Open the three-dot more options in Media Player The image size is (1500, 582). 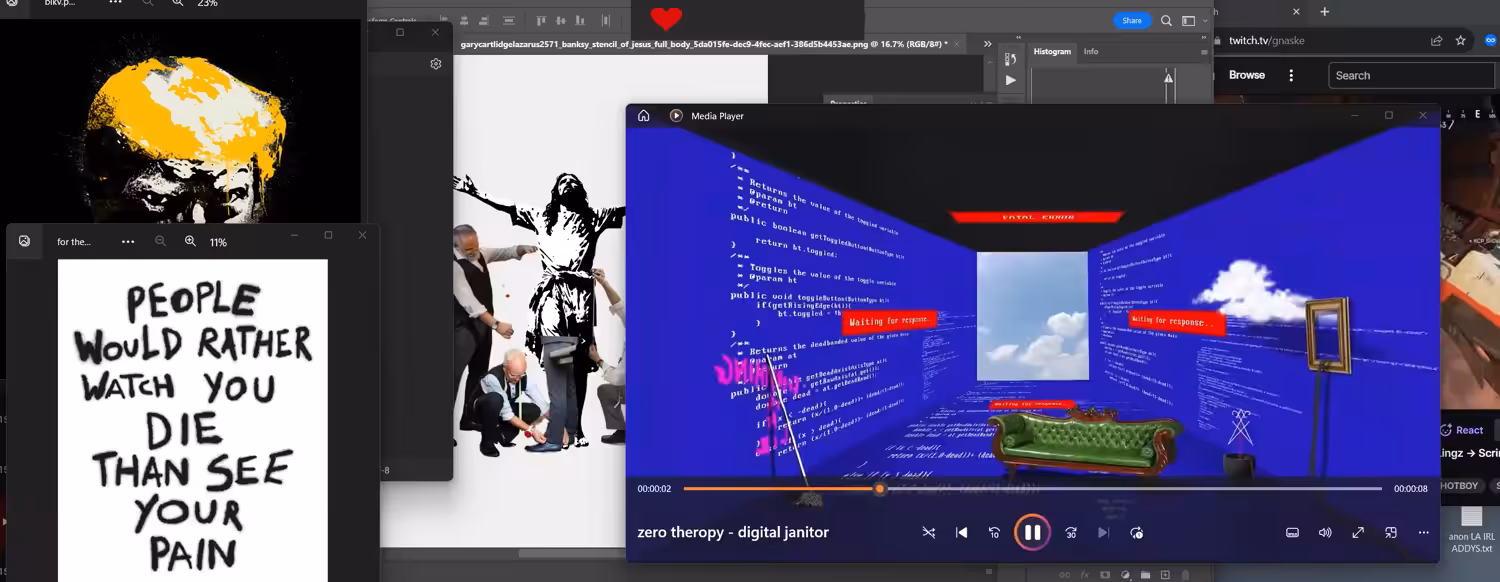[1424, 533]
